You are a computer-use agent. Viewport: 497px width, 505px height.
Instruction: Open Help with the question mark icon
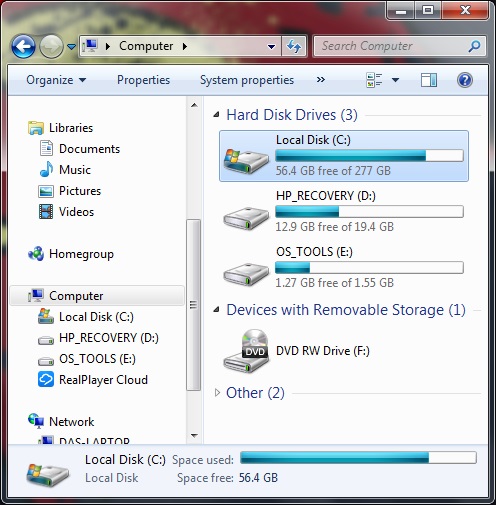[465, 80]
